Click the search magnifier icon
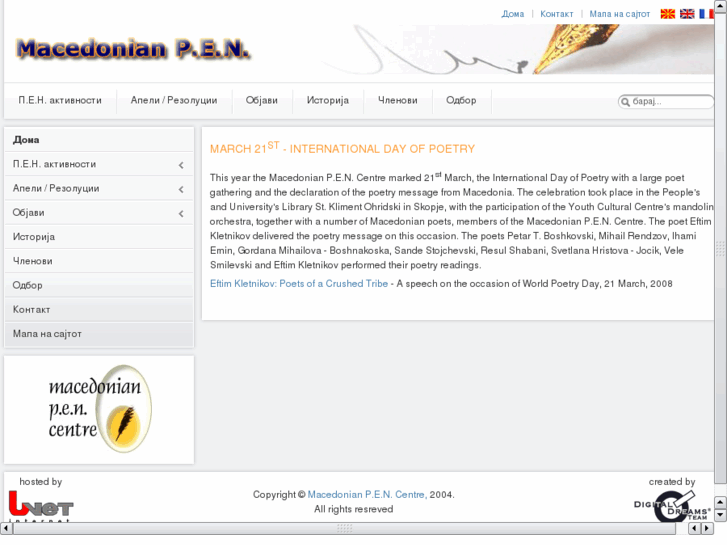The height and width of the screenshot is (545, 727). click(625, 102)
